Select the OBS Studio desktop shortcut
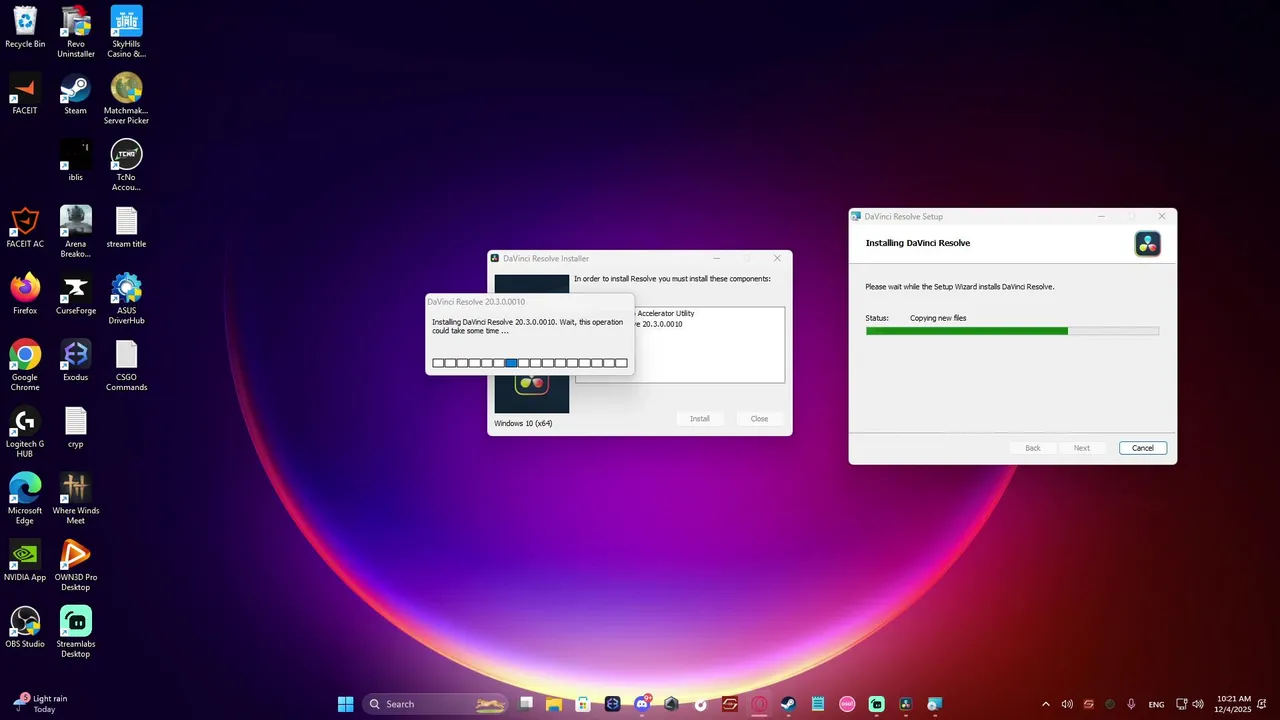The height and width of the screenshot is (720, 1280). pos(25,628)
